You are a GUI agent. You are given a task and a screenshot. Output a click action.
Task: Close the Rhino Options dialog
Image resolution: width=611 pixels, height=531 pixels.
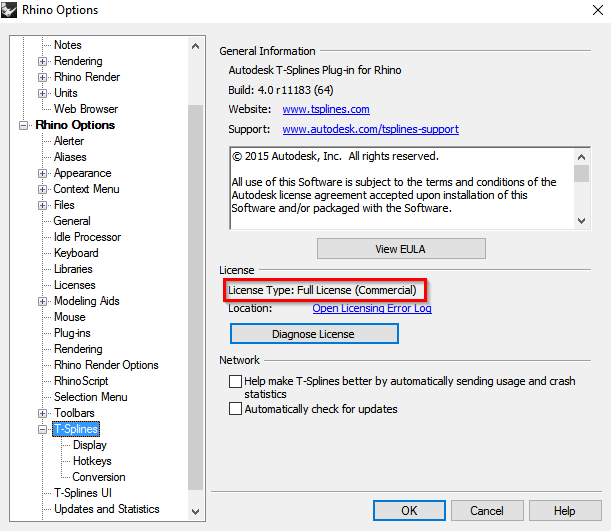(598, 10)
